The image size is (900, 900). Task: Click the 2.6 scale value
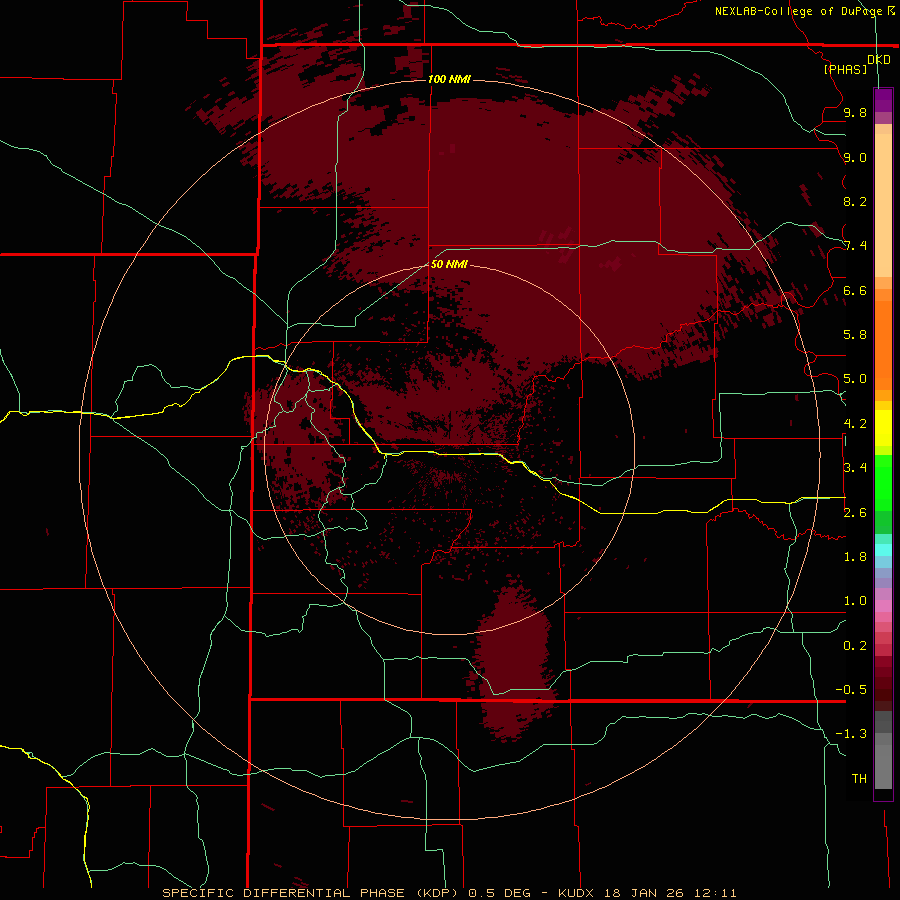855,513
